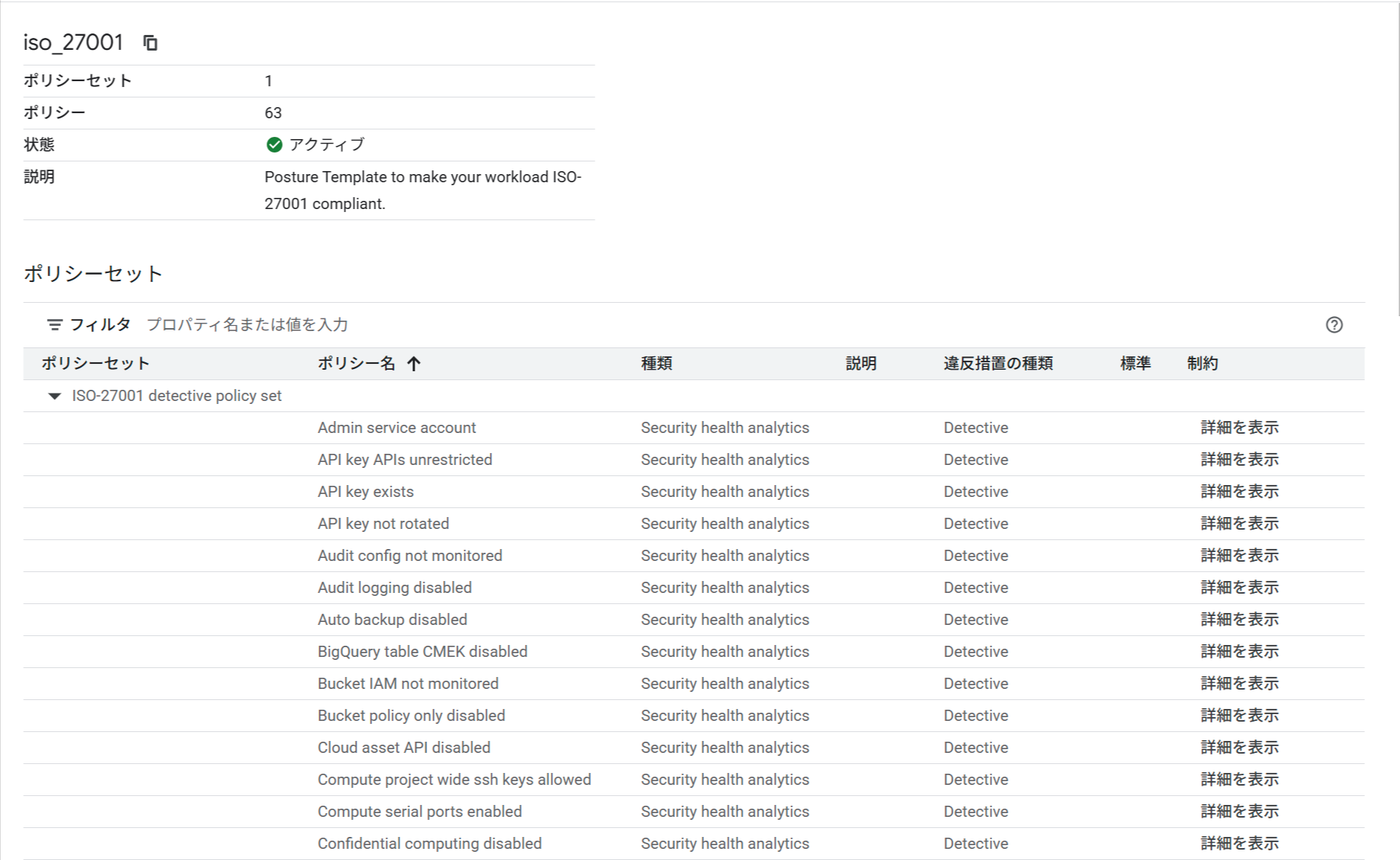Image resolution: width=1400 pixels, height=860 pixels.
Task: Show details for API key APIs unrestricted
Action: coord(1239,460)
